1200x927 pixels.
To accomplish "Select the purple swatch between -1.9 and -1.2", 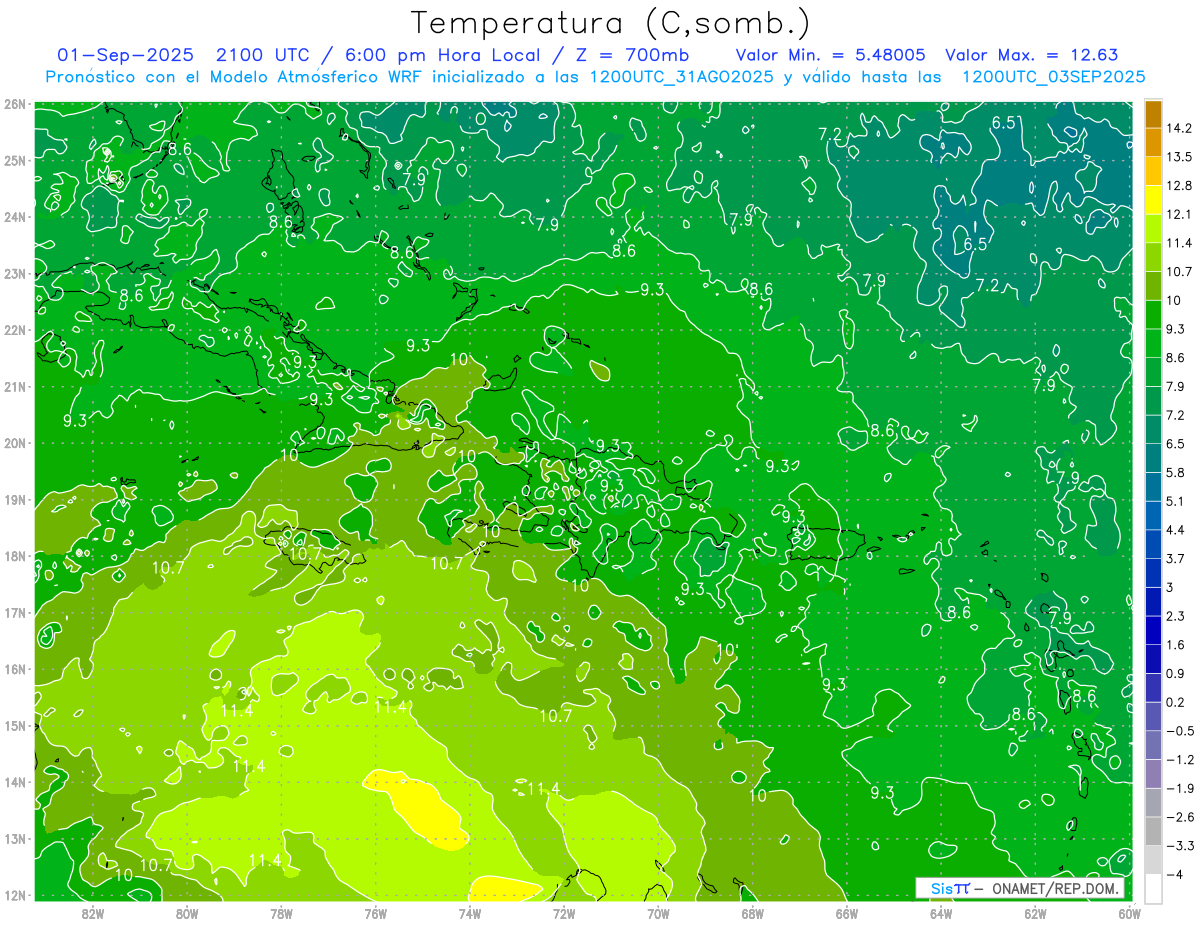I will 1153,774.
